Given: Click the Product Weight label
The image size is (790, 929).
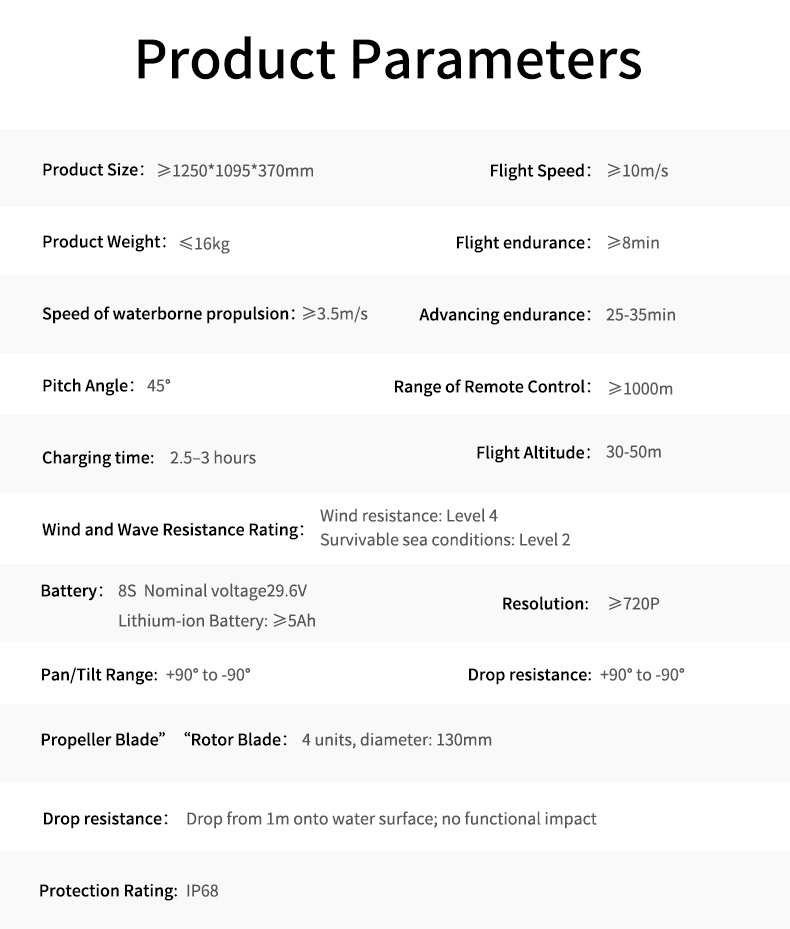Looking at the screenshot, I should point(101,242).
